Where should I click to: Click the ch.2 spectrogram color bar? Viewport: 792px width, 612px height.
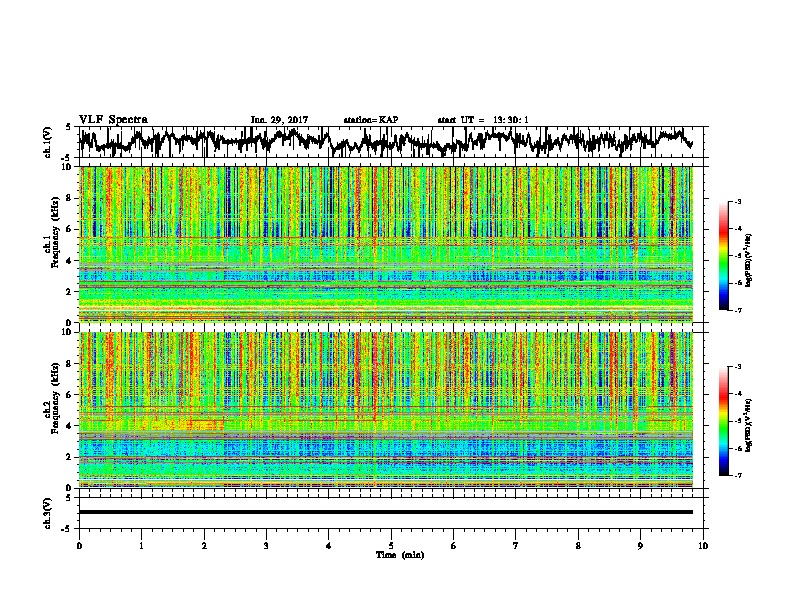pyautogui.click(x=723, y=421)
